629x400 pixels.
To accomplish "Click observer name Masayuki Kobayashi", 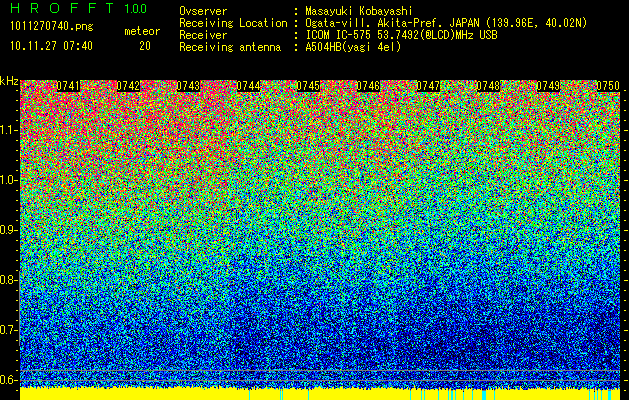I will pyautogui.click(x=359, y=11).
